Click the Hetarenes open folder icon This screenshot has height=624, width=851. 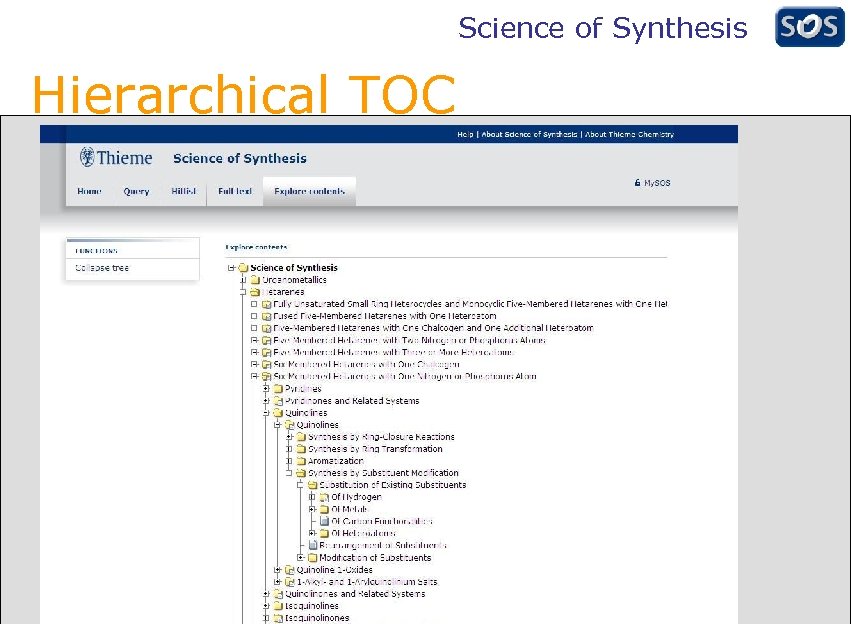pyautogui.click(x=255, y=292)
